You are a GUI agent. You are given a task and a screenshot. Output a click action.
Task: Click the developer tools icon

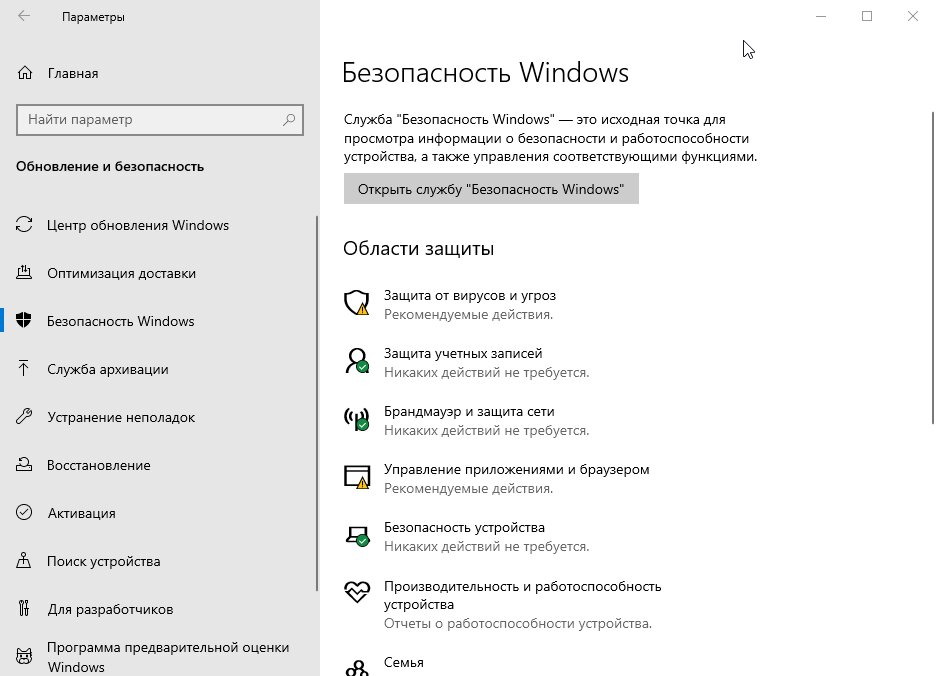click(23, 608)
